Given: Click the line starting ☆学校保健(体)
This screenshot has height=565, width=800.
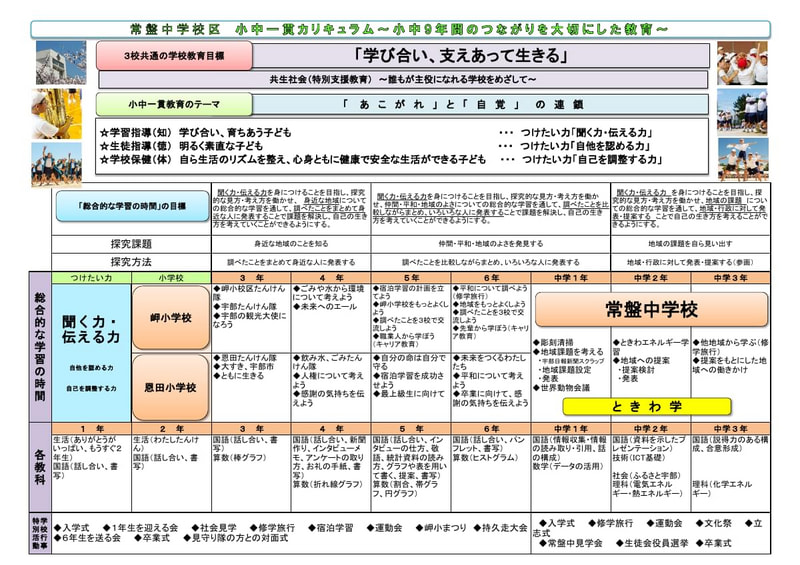Looking at the screenshot, I should point(293,159).
